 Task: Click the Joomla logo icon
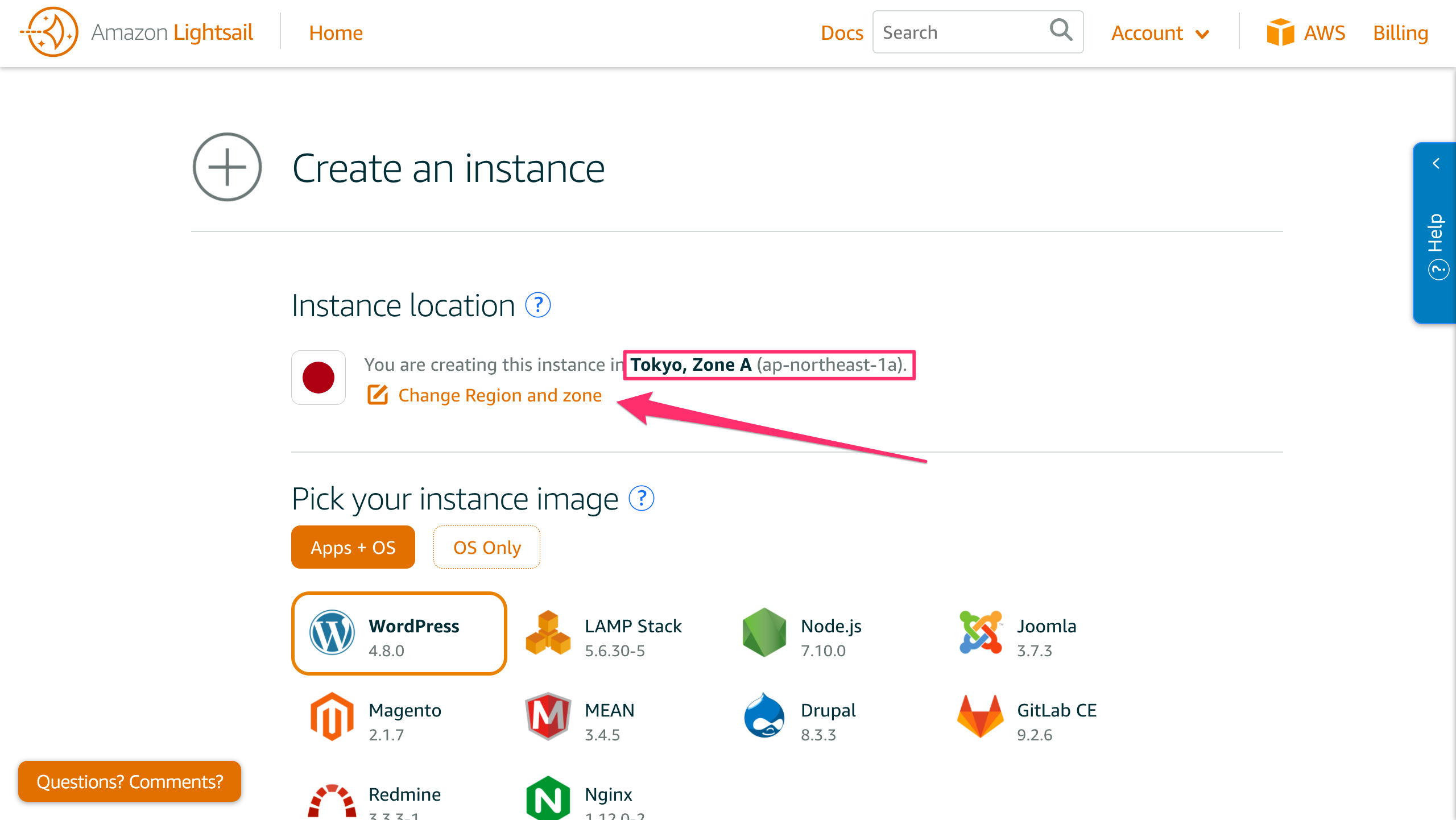tap(980, 633)
